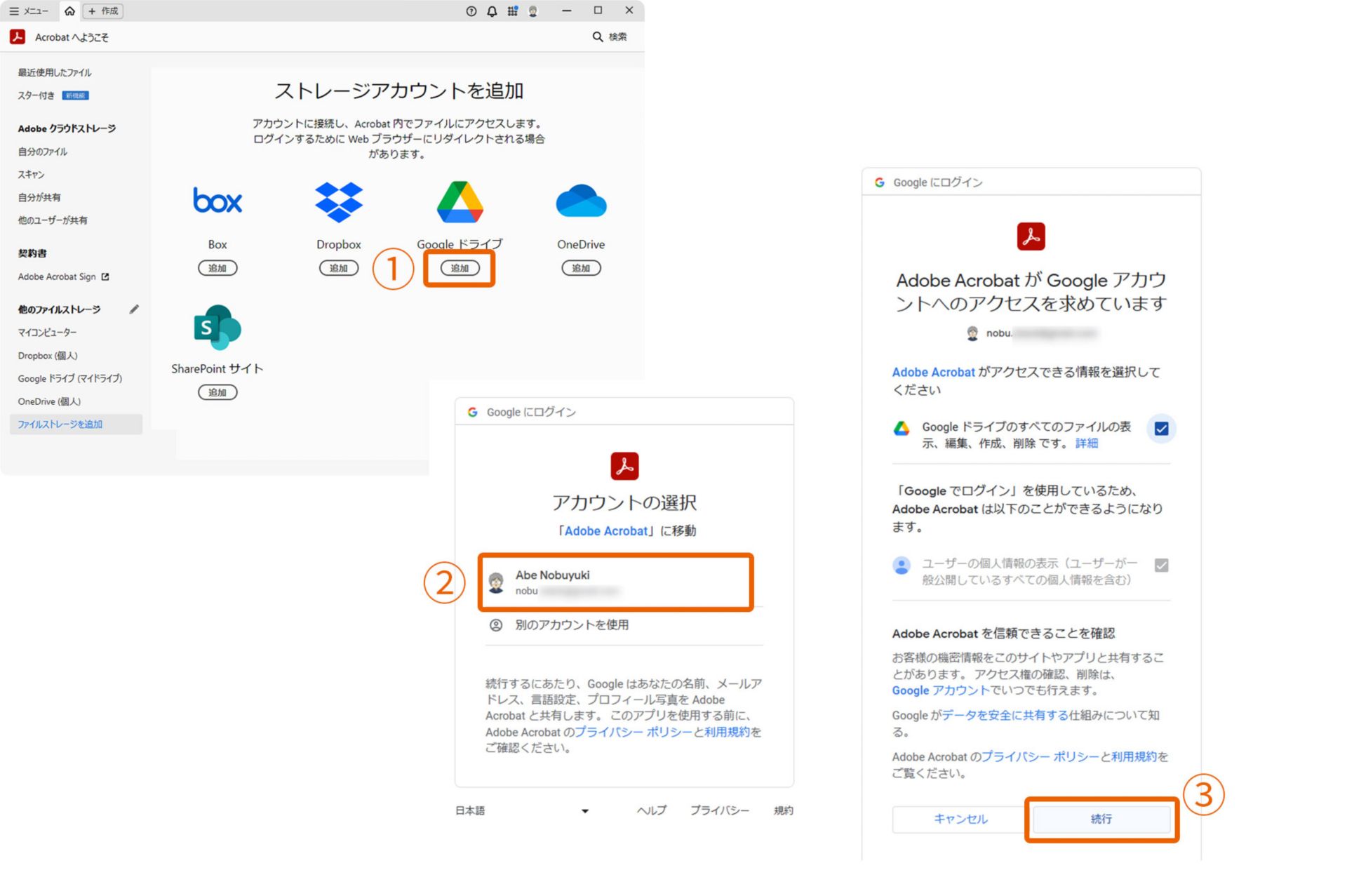This screenshot has height=896, width=1347.
Task: Open the 詳細 link for Drive permission
Action: click(x=1087, y=443)
